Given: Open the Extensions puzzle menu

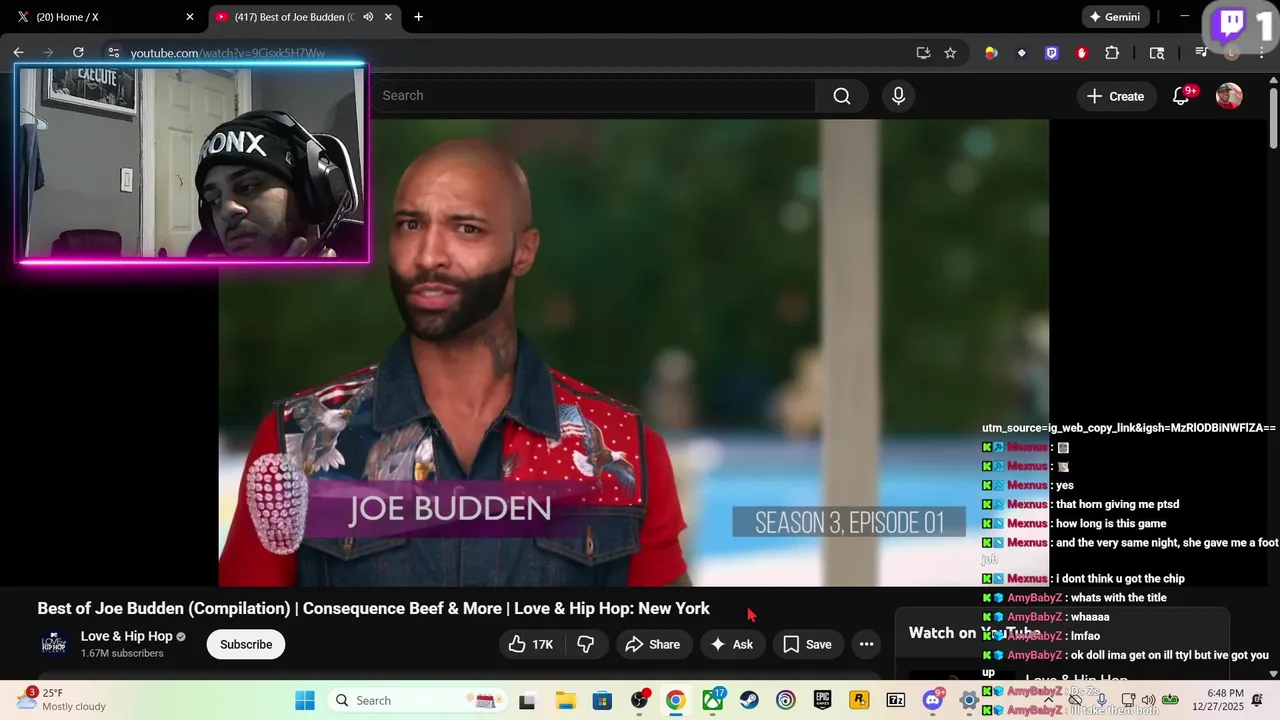Looking at the screenshot, I should click(x=1112, y=53).
